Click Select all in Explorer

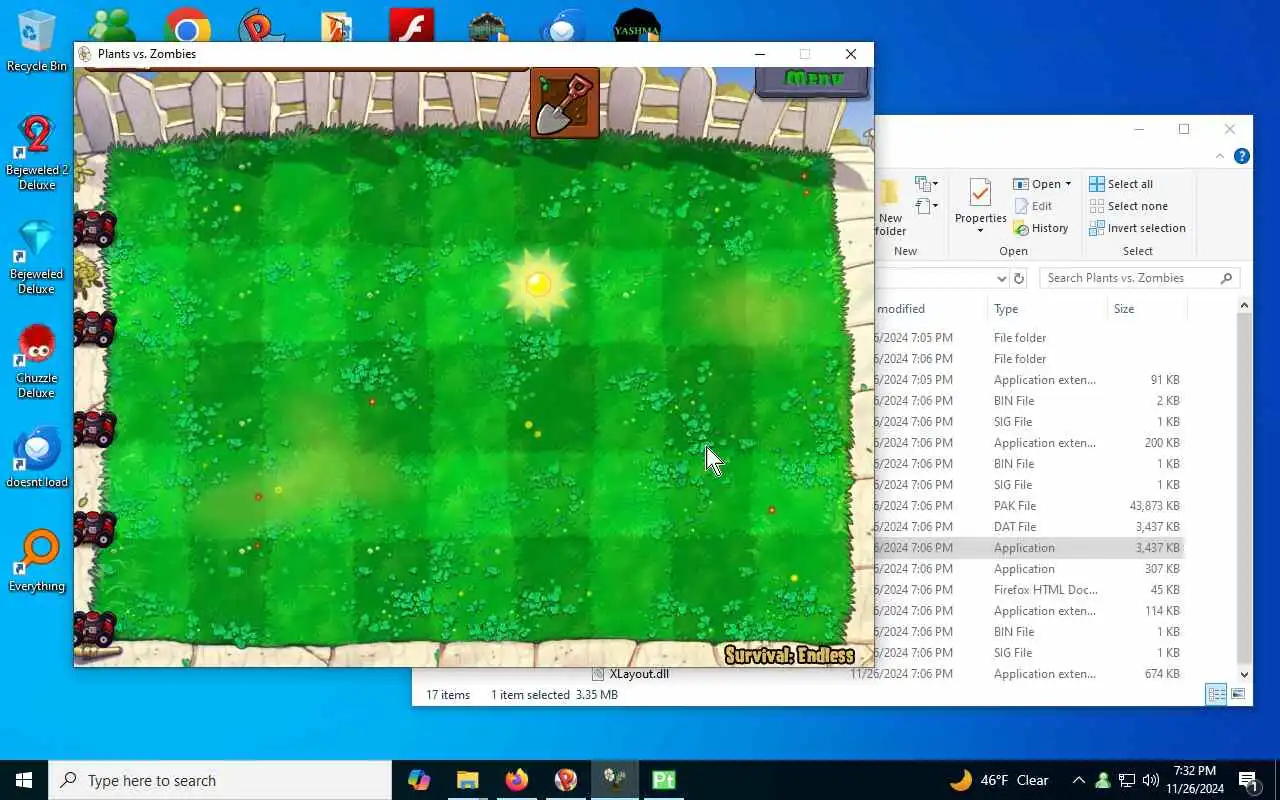(1121, 184)
